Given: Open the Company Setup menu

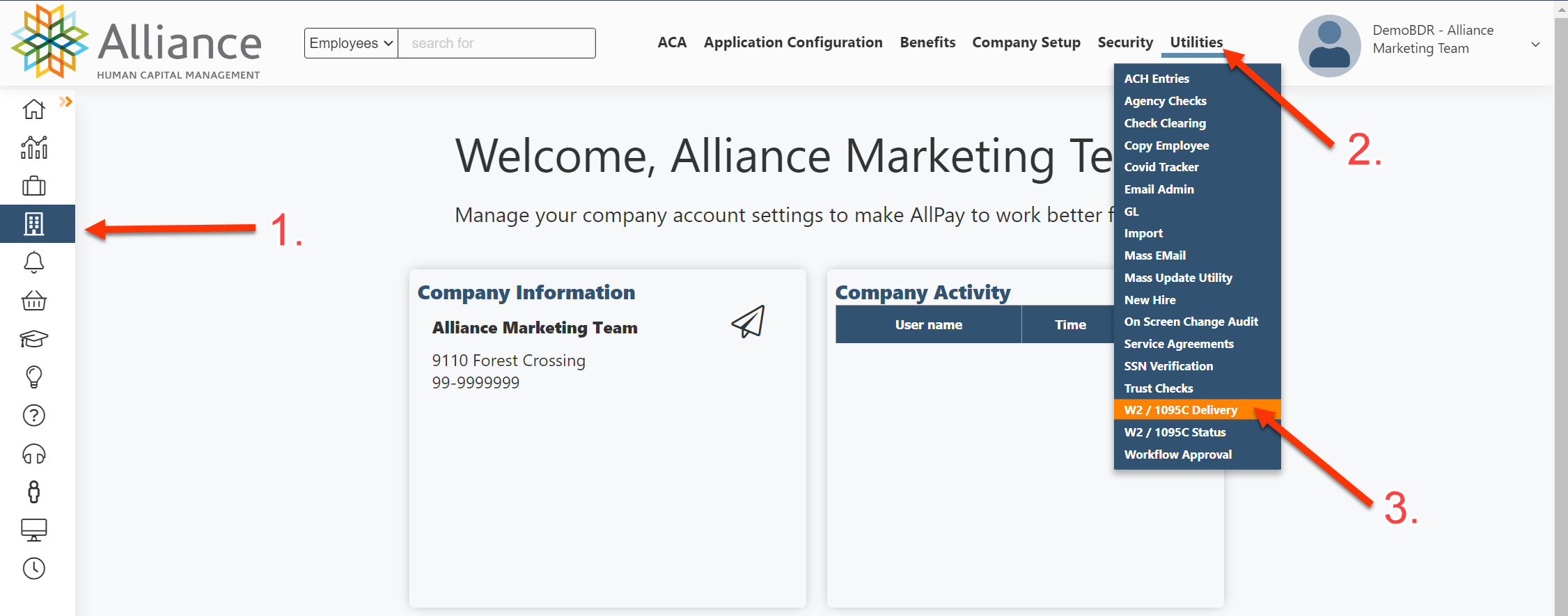Looking at the screenshot, I should point(1026,42).
